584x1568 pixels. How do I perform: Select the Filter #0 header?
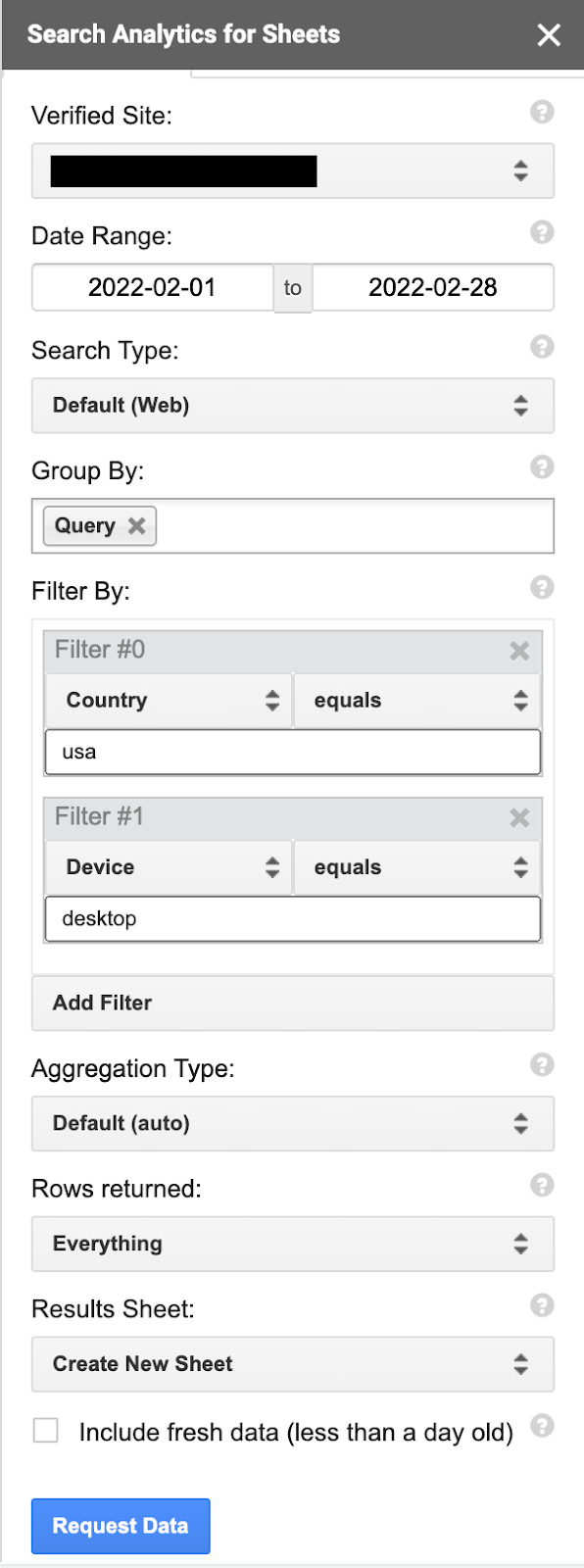pyautogui.click(x=245, y=650)
